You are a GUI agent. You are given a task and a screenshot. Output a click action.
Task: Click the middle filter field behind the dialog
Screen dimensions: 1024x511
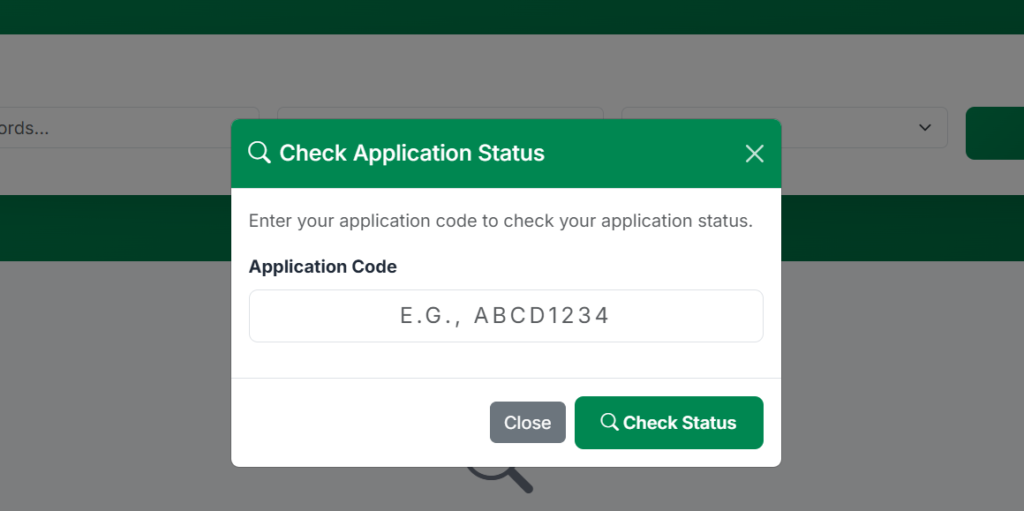click(x=440, y=113)
